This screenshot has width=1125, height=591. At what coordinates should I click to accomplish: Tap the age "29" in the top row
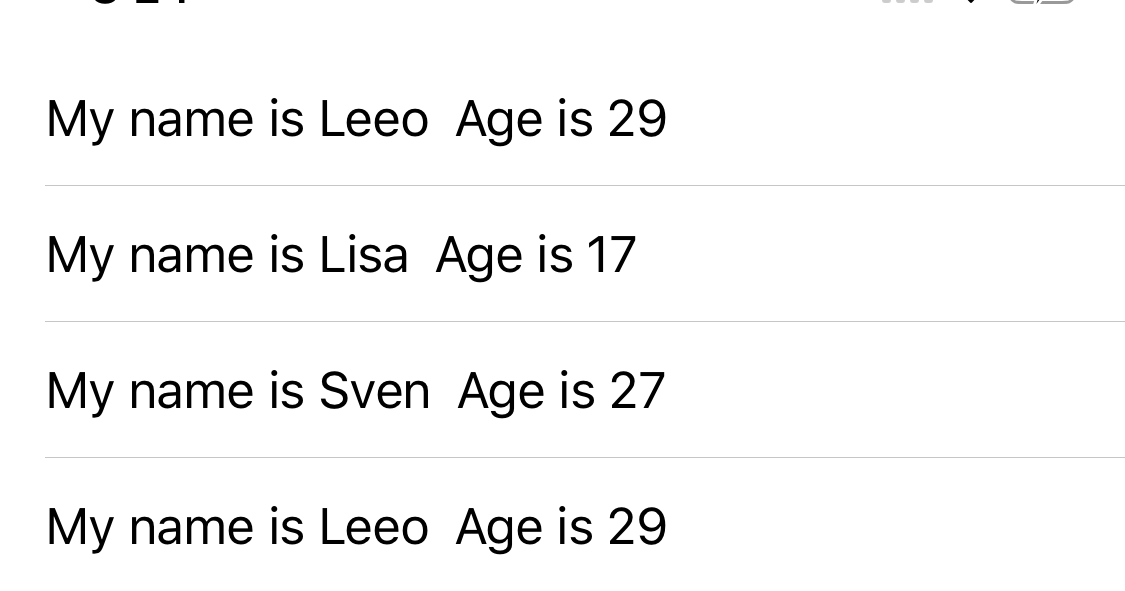point(637,119)
